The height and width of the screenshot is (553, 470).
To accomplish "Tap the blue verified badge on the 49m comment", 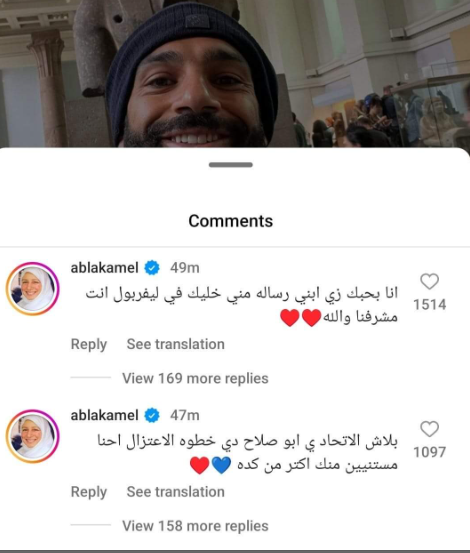I will coord(152,268).
